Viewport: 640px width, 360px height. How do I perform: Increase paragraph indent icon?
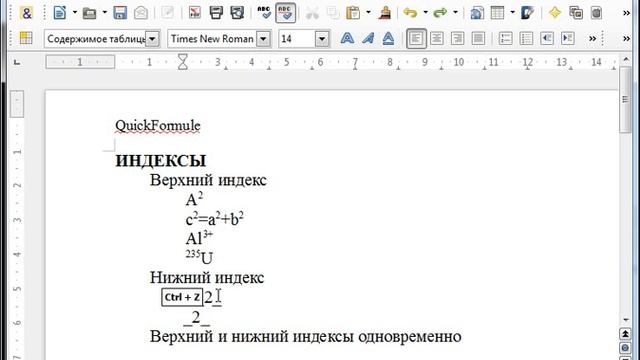tap(568, 39)
